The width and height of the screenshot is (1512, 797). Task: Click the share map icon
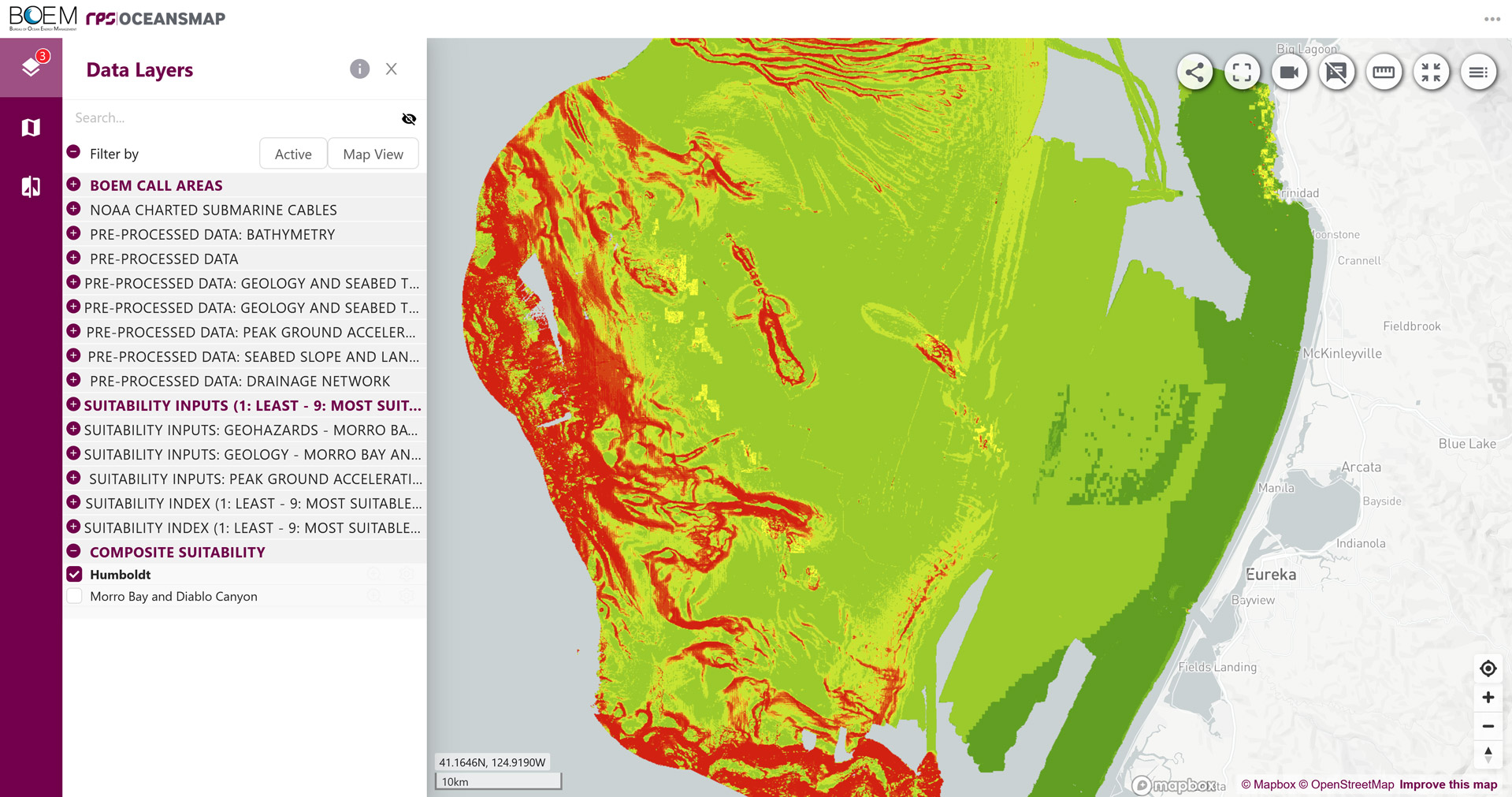1194,73
